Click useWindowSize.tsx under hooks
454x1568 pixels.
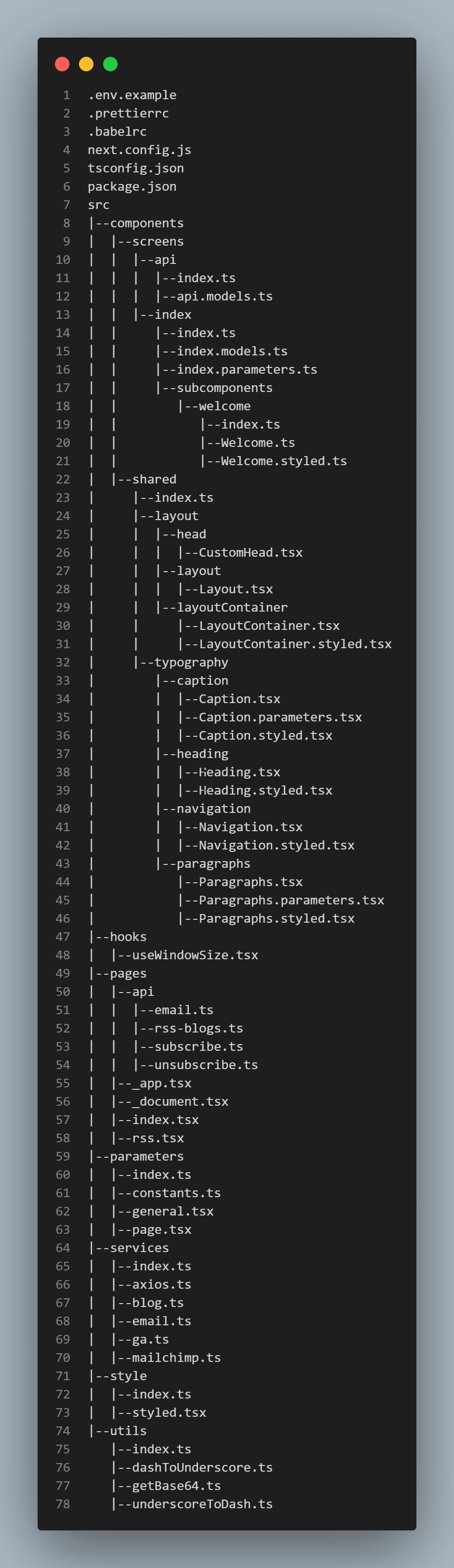[195, 955]
